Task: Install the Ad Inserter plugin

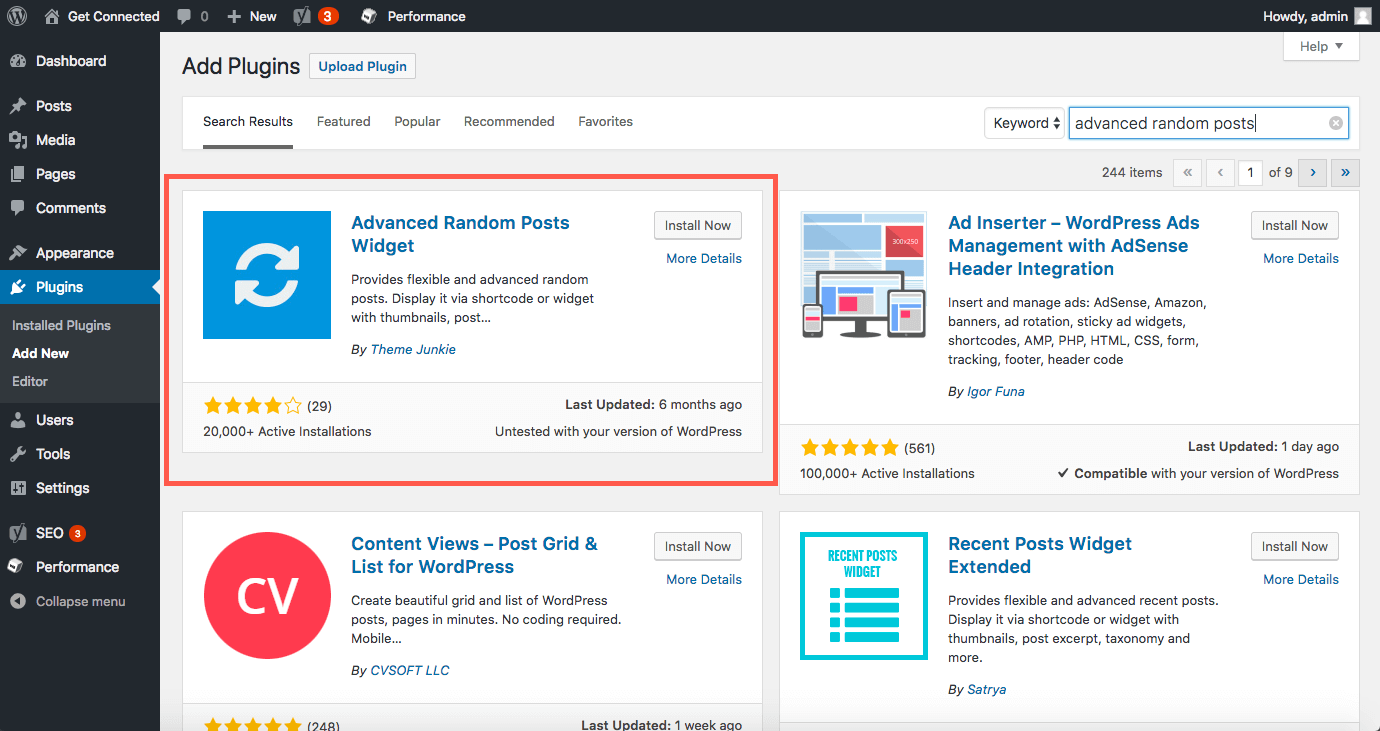Action: [x=1295, y=225]
